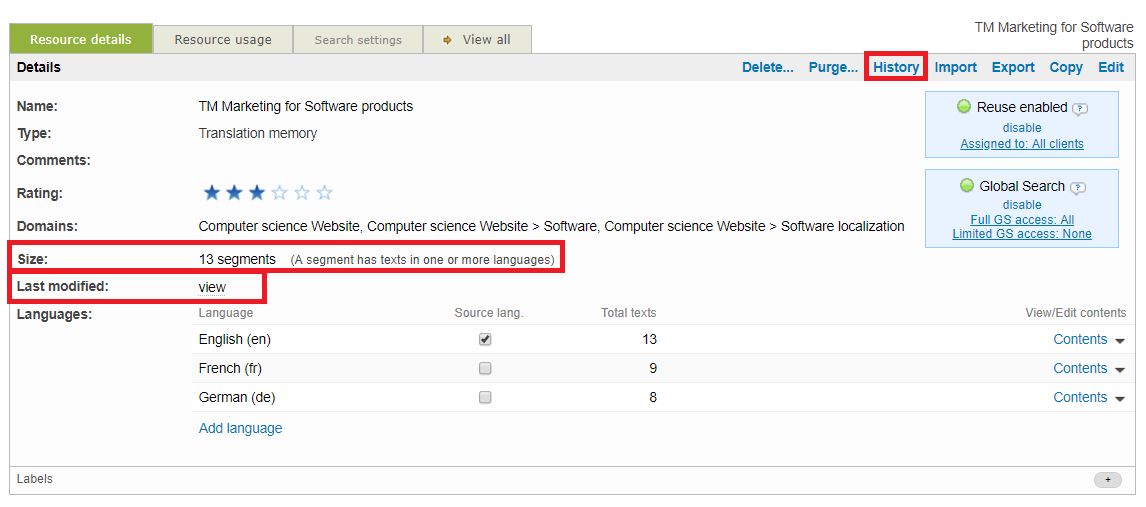Click the Add language link

240,428
